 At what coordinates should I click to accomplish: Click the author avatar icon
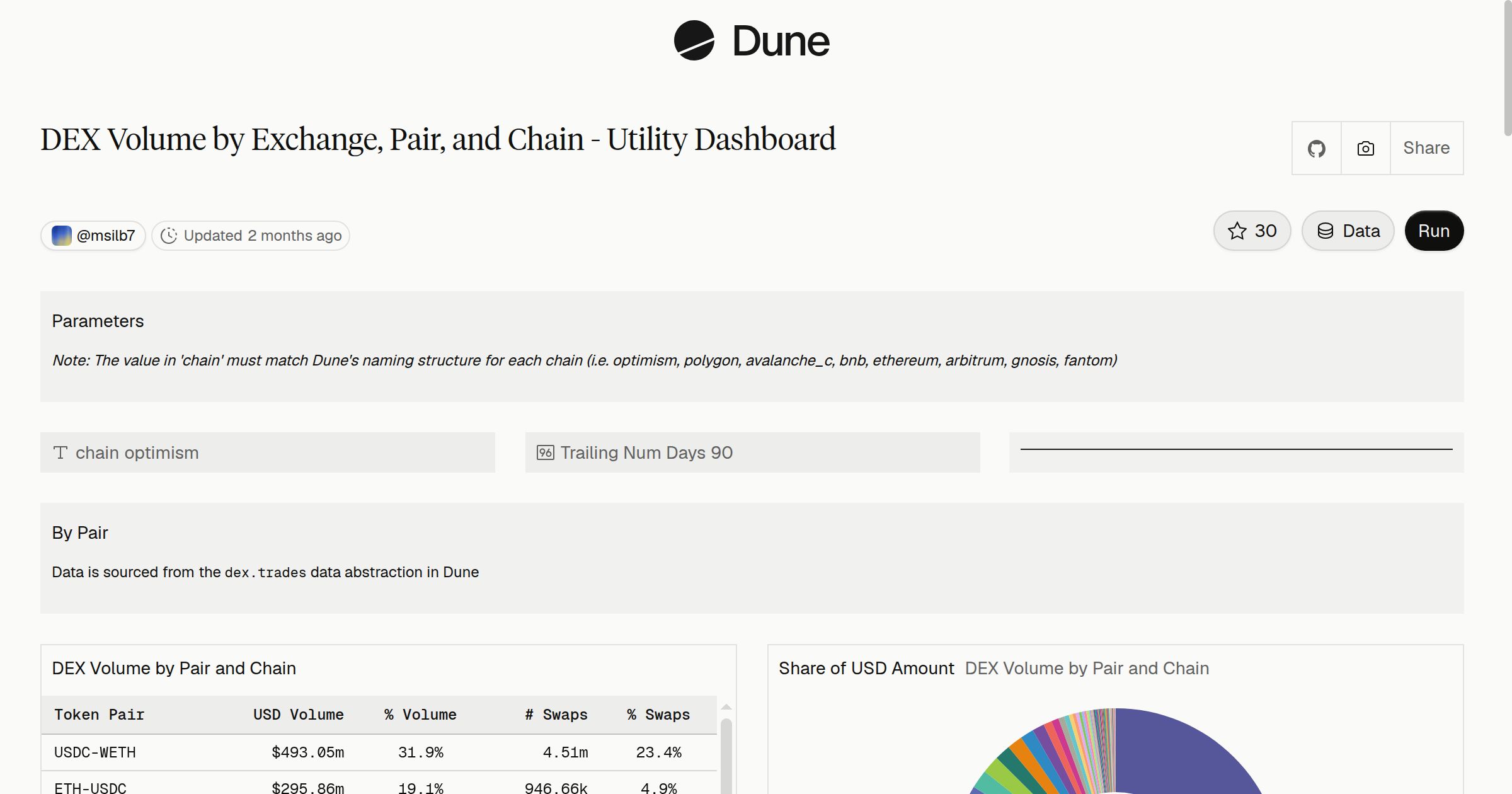(61, 236)
